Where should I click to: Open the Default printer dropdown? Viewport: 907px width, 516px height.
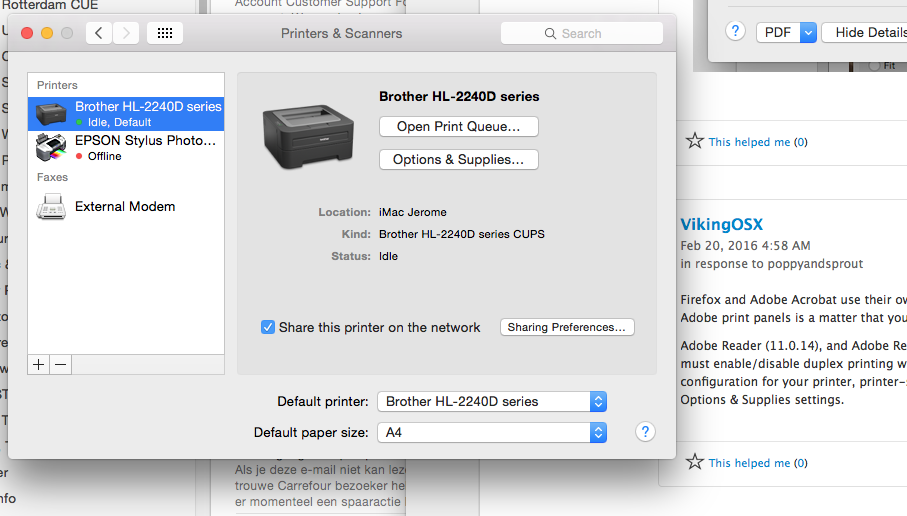click(492, 401)
